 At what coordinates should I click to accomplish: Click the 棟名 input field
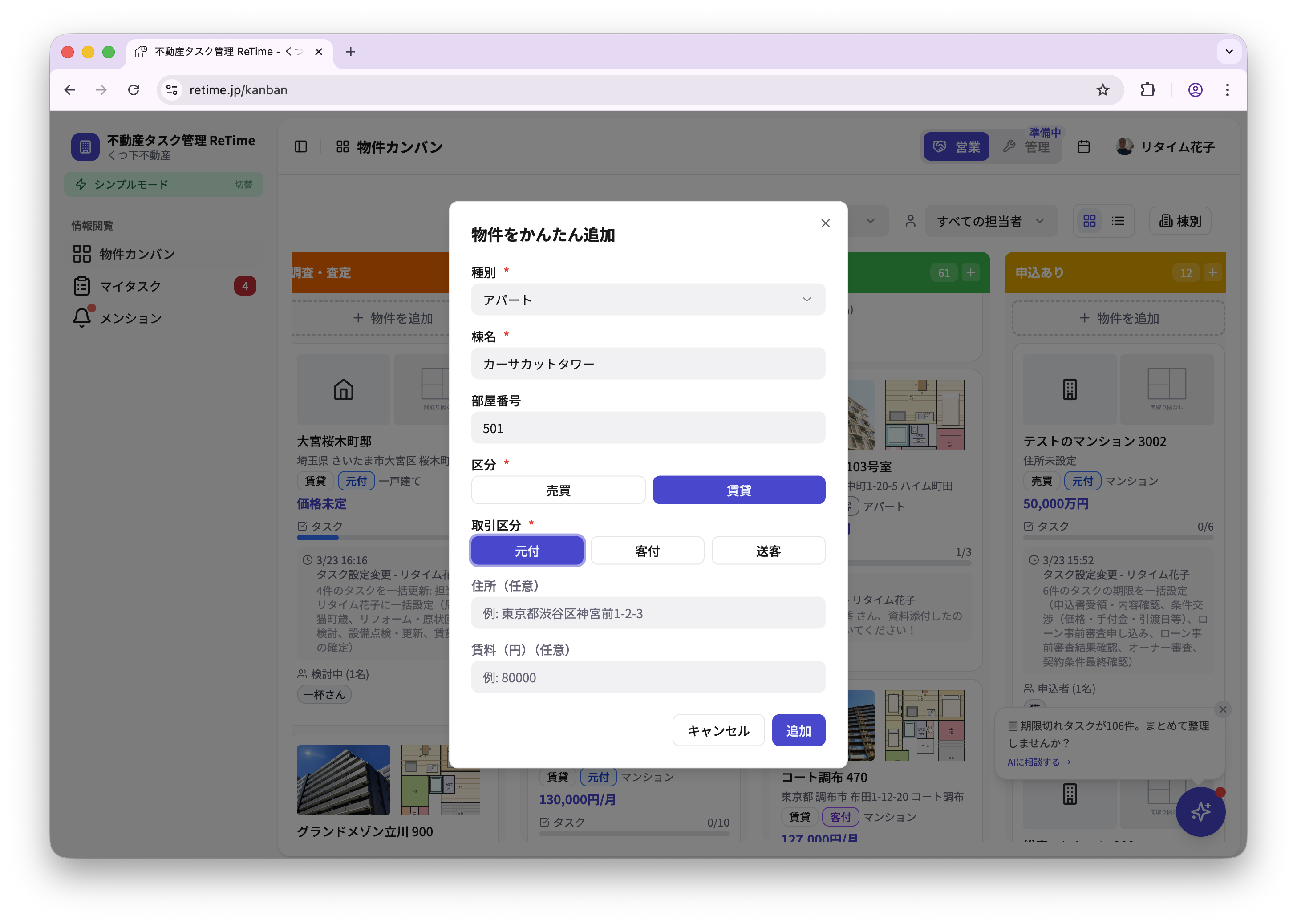(648, 364)
